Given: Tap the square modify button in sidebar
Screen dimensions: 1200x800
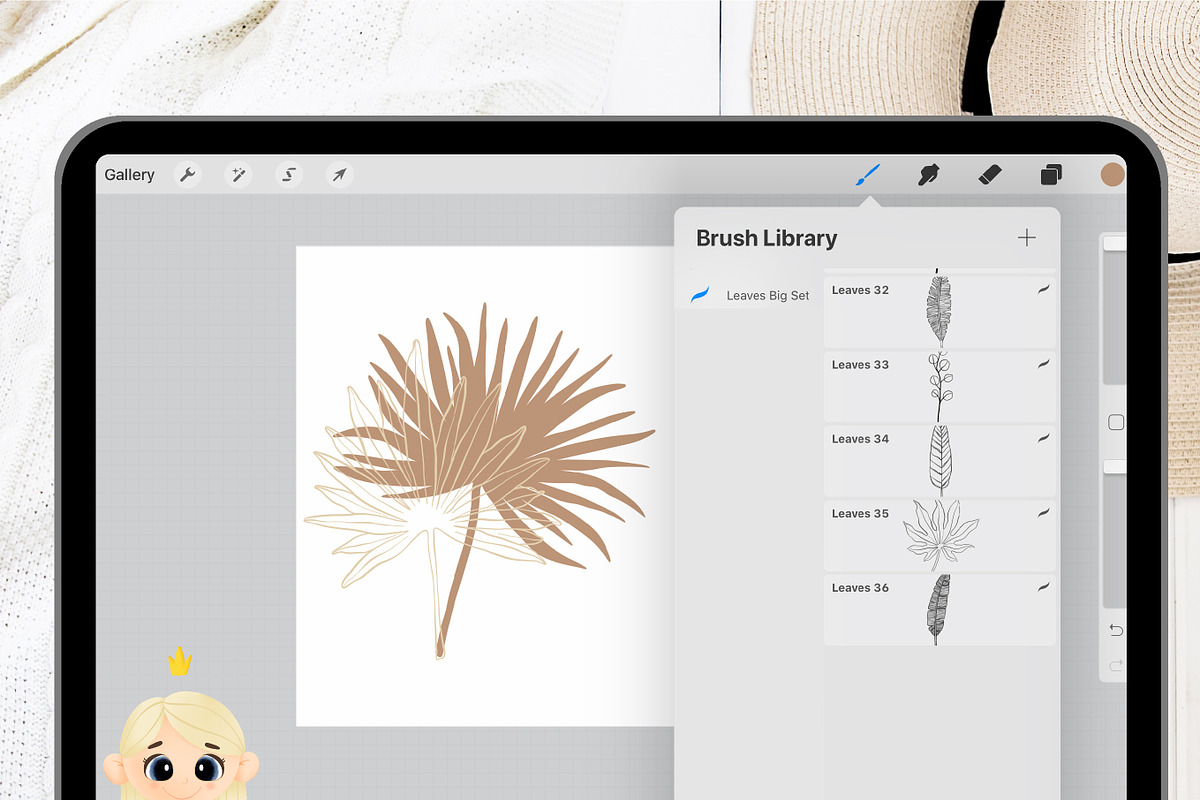Looking at the screenshot, I should click(1116, 423).
